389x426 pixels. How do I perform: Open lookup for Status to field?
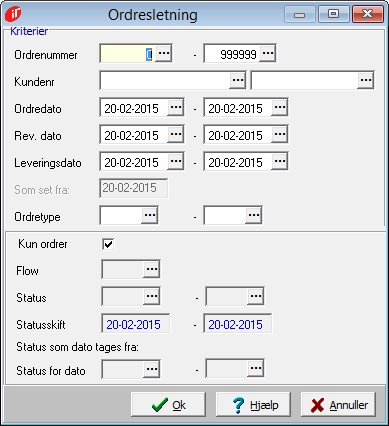[x=256, y=296]
